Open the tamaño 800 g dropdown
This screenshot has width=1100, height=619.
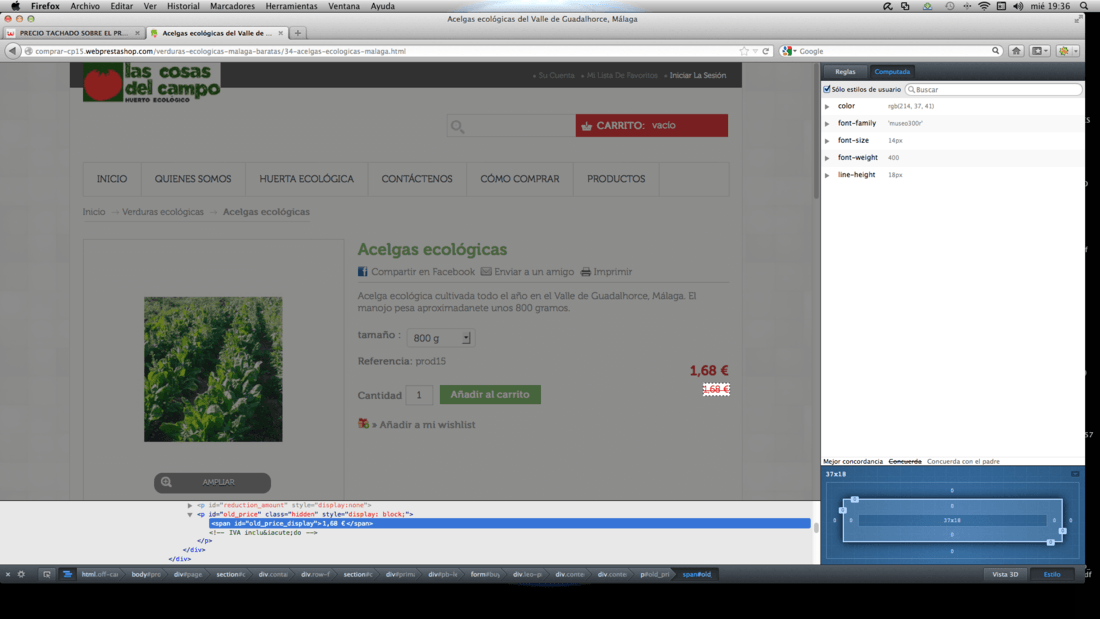(441, 338)
